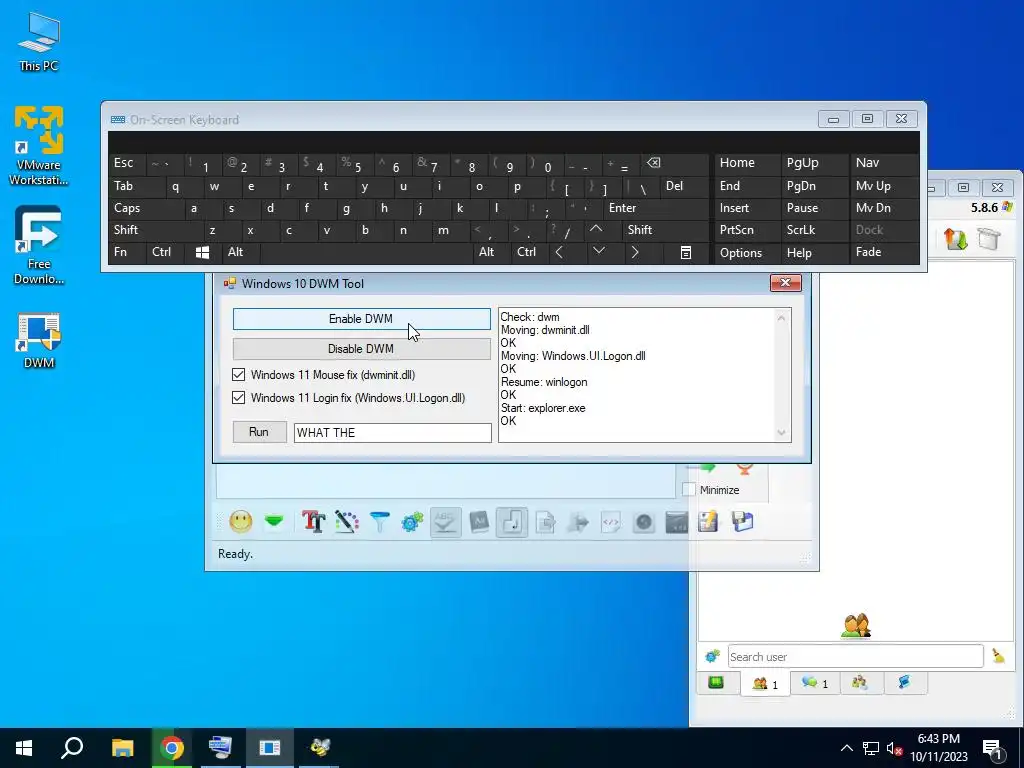Switch to the blue scroll tab

(904, 683)
